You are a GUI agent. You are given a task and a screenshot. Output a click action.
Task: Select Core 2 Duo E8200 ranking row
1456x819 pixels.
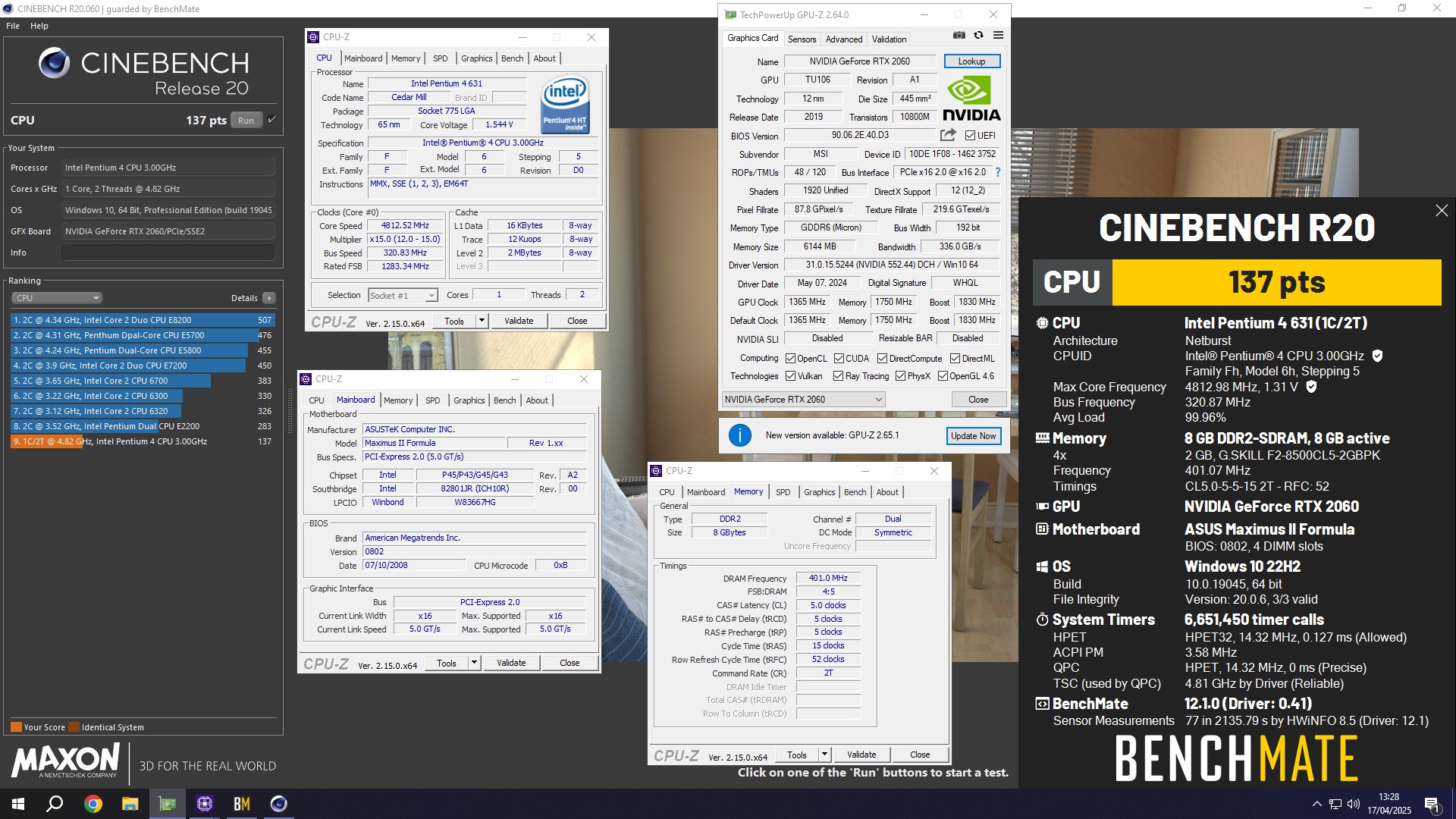(143, 320)
